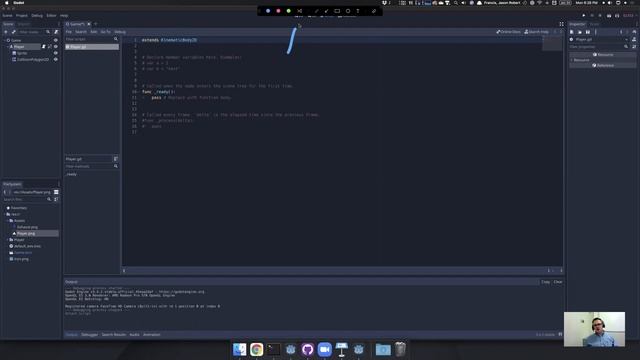
Task: Open the Help menu
Action: coord(64,16)
